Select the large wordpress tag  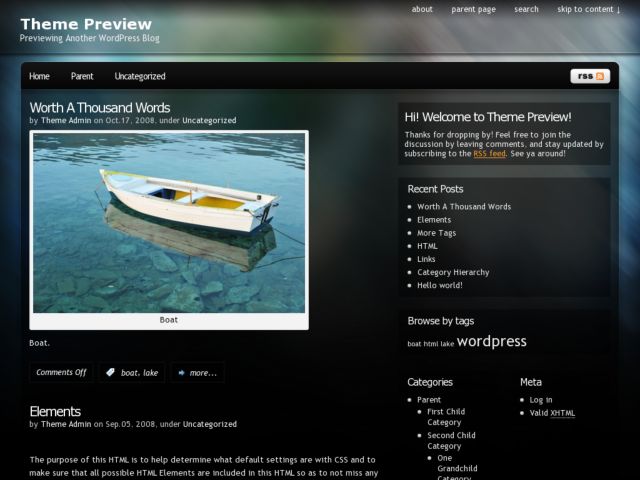[491, 341]
